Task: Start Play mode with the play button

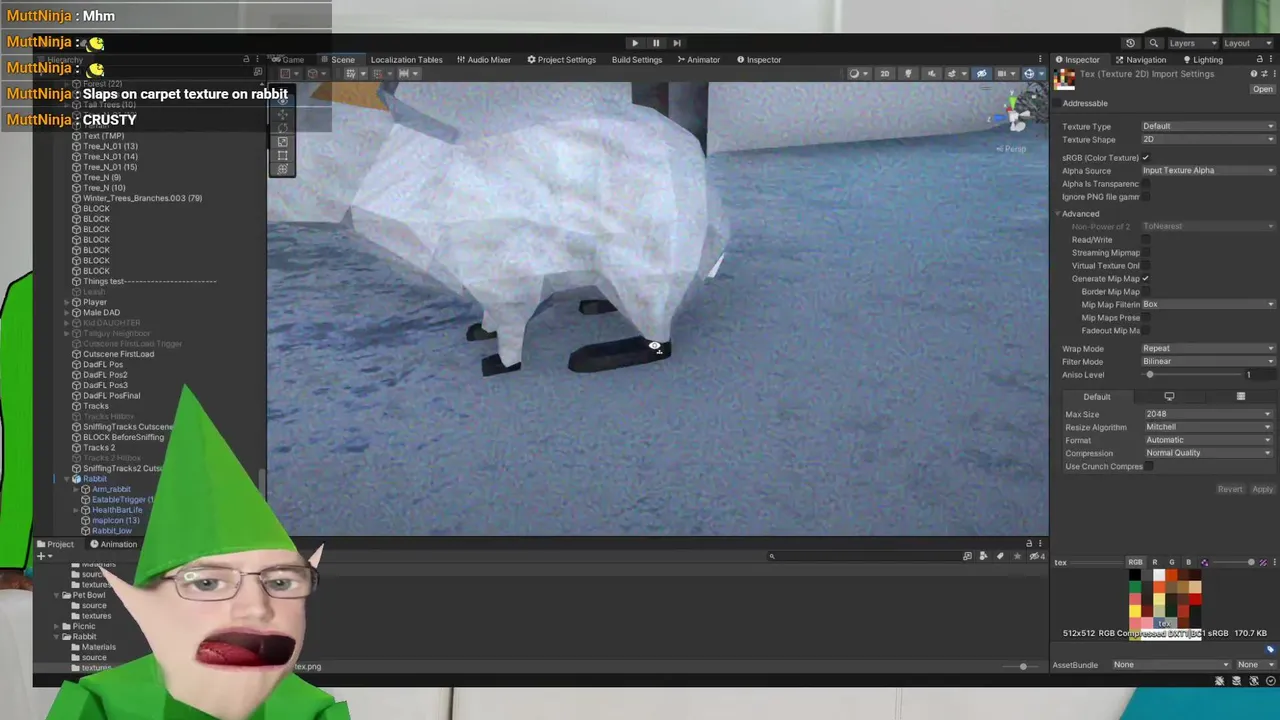Action: pyautogui.click(x=634, y=43)
